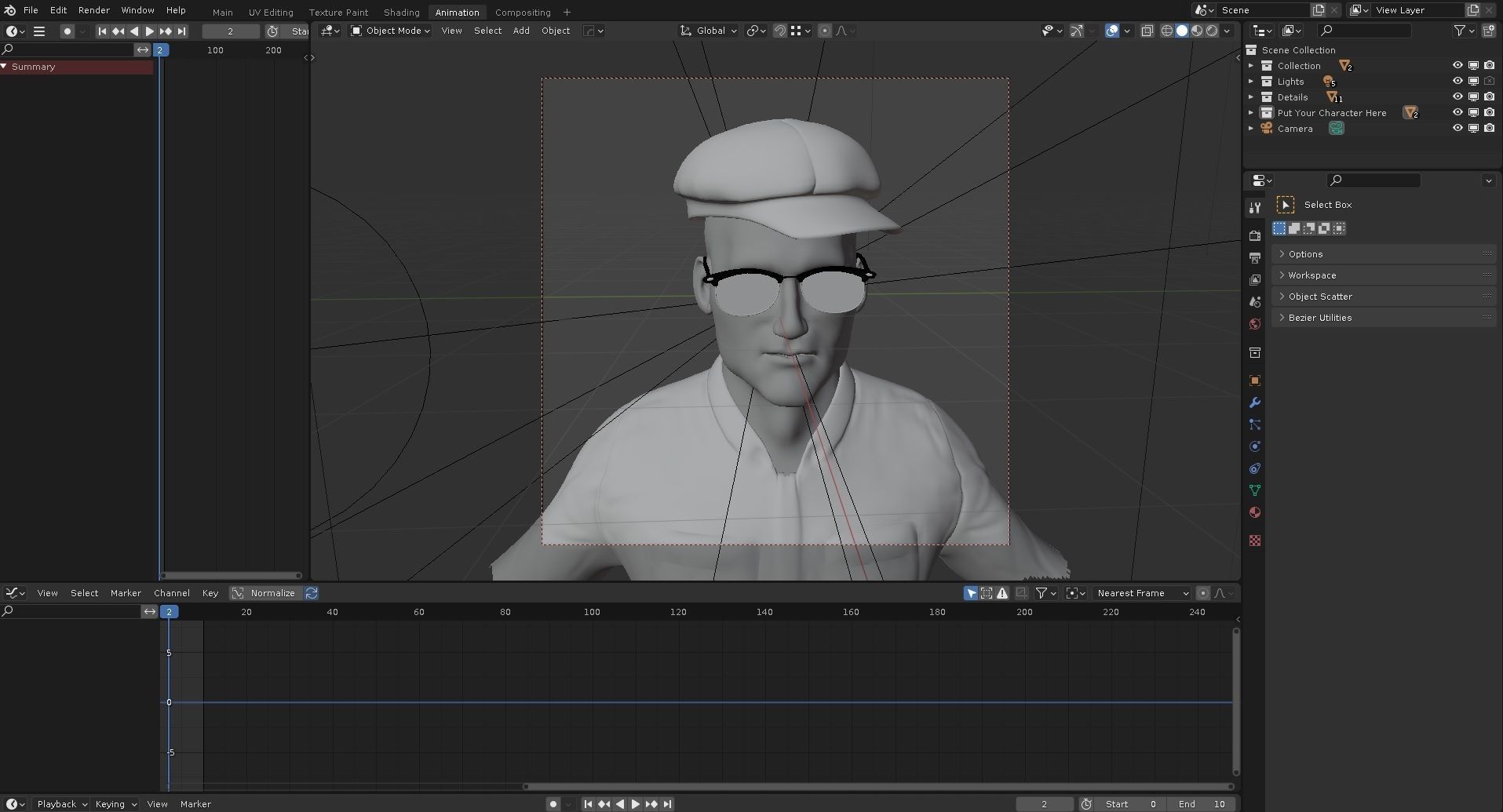Viewport: 1503px width, 812px height.
Task: Open Key menu in graph editor
Action: tap(210, 593)
